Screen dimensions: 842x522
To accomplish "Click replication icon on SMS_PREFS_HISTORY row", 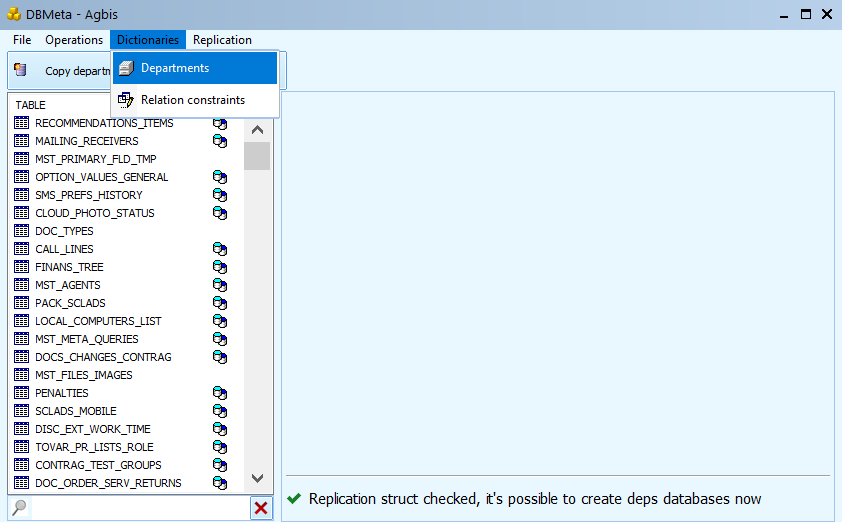I will [x=220, y=195].
